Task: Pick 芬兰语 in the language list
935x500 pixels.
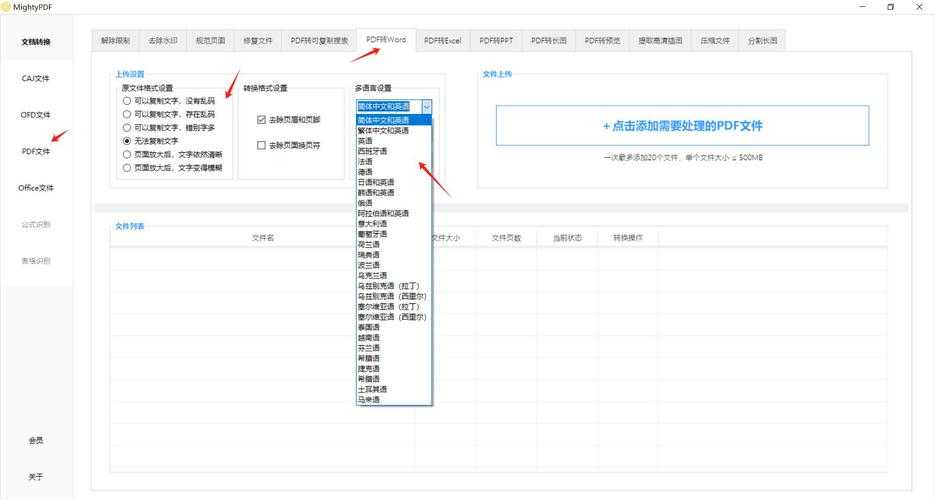Action: (x=394, y=347)
